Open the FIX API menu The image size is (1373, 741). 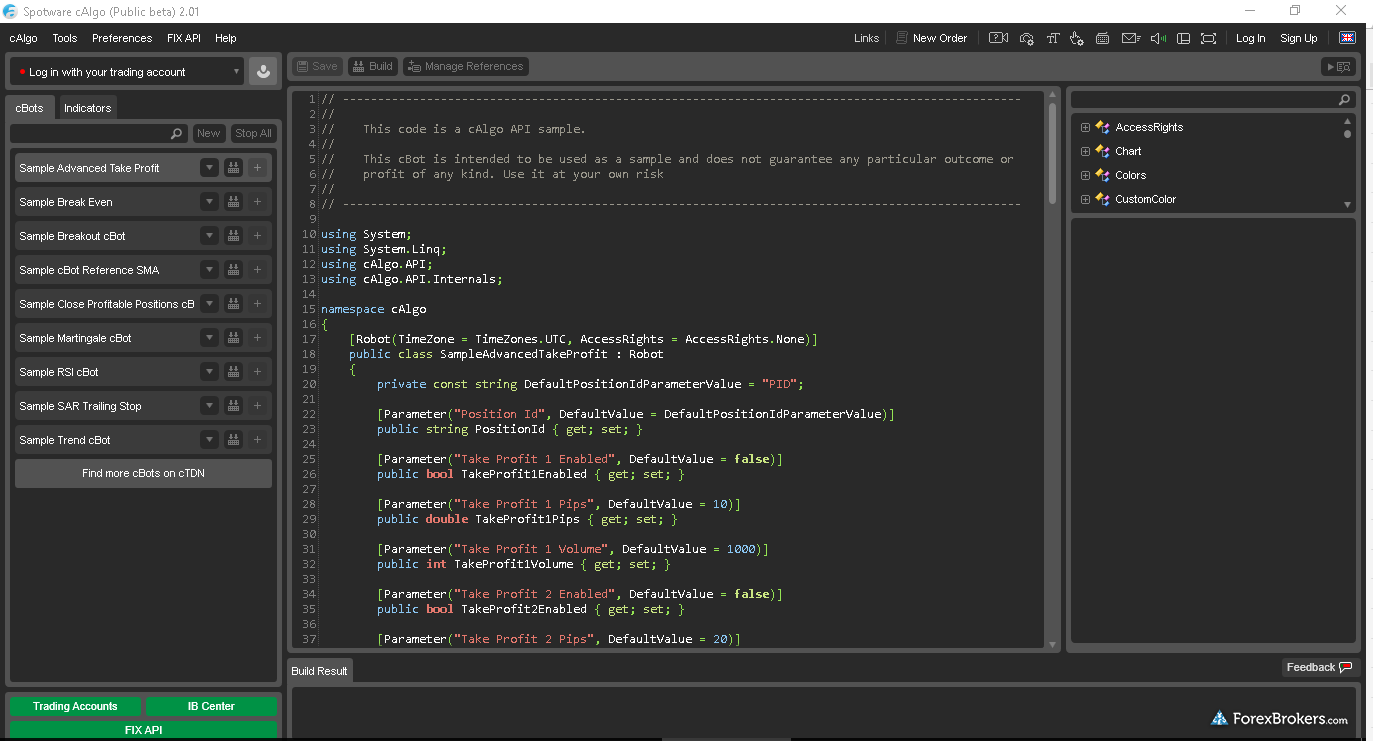184,38
